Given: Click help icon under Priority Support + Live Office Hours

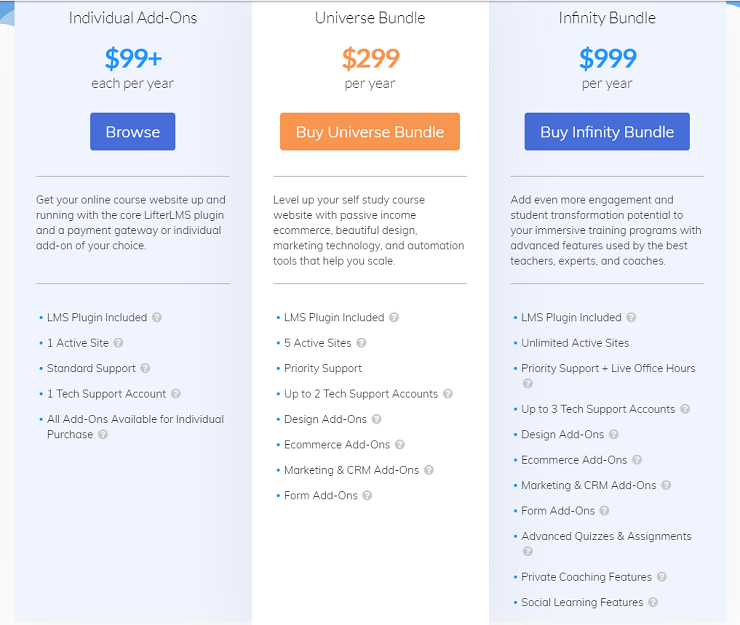Looking at the screenshot, I should pyautogui.click(x=527, y=384).
